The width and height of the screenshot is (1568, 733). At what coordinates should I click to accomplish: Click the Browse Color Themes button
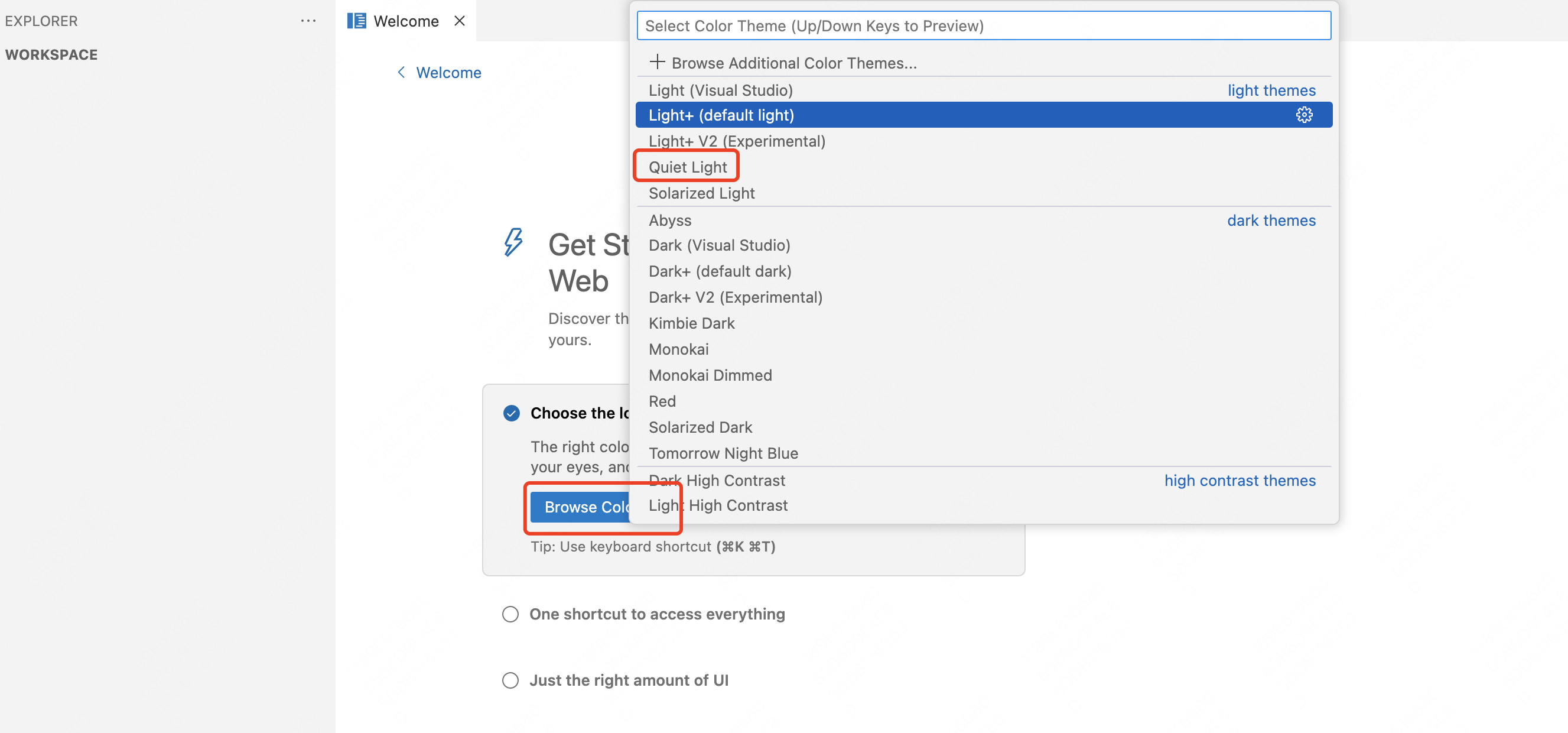coord(580,507)
